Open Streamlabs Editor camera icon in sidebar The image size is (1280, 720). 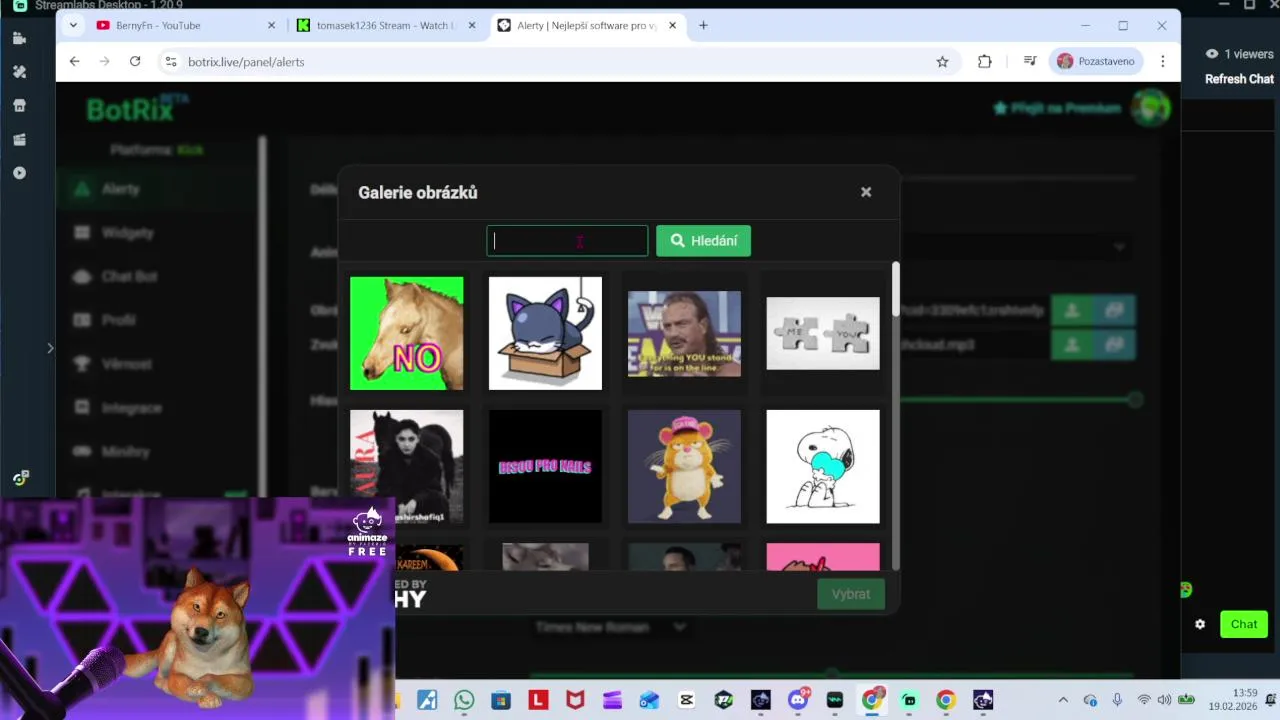(19, 38)
